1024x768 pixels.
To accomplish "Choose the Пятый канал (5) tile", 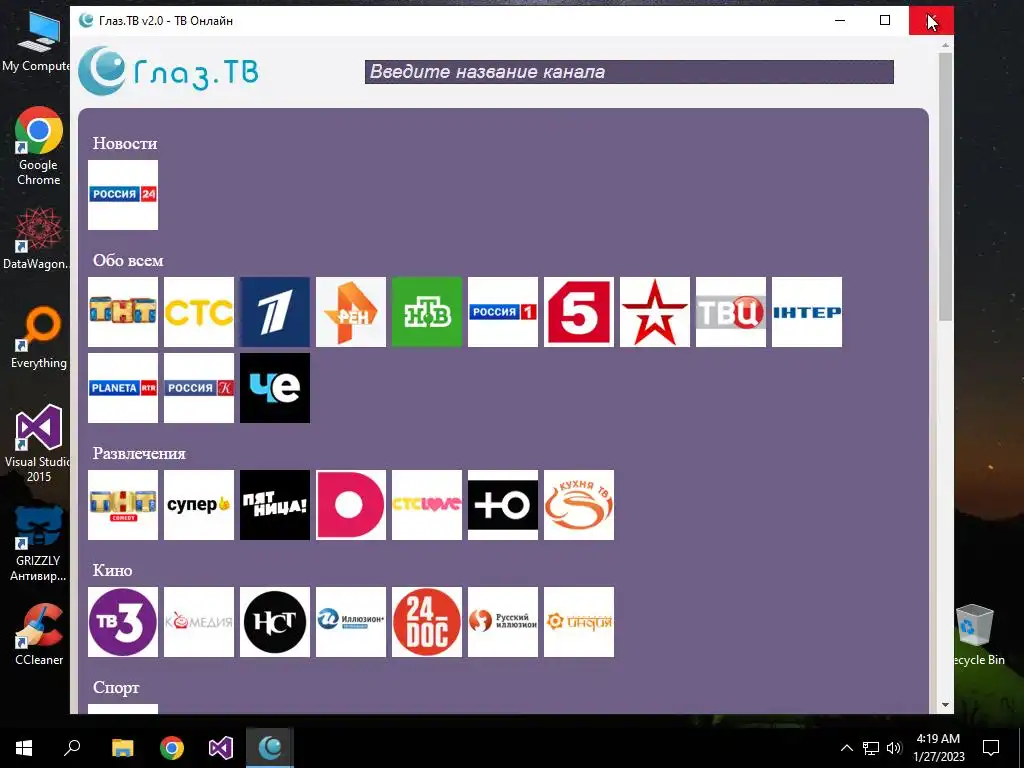I will pos(579,312).
